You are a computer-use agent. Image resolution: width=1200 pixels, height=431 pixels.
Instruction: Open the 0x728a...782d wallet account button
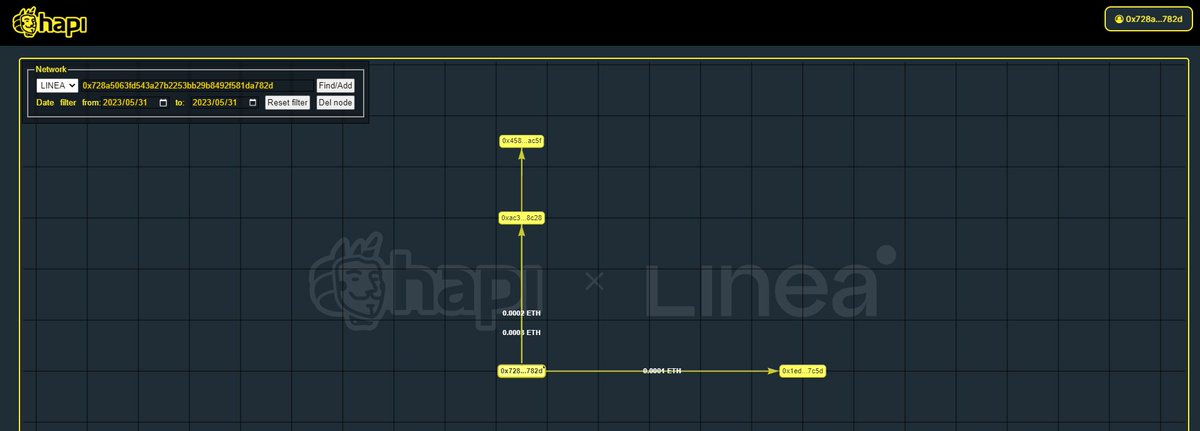tap(1147, 19)
